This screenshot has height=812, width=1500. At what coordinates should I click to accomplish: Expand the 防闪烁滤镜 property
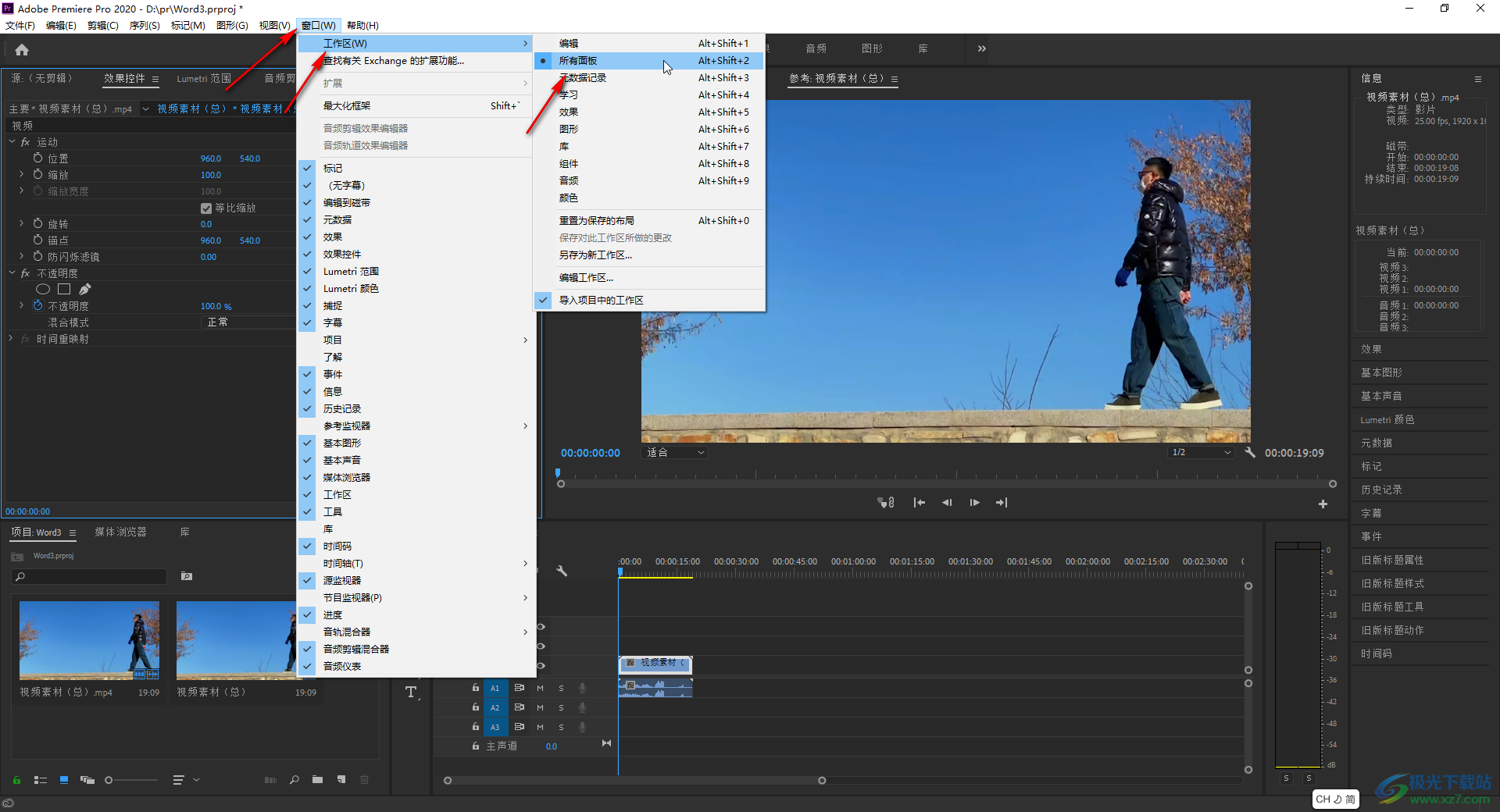pos(21,256)
